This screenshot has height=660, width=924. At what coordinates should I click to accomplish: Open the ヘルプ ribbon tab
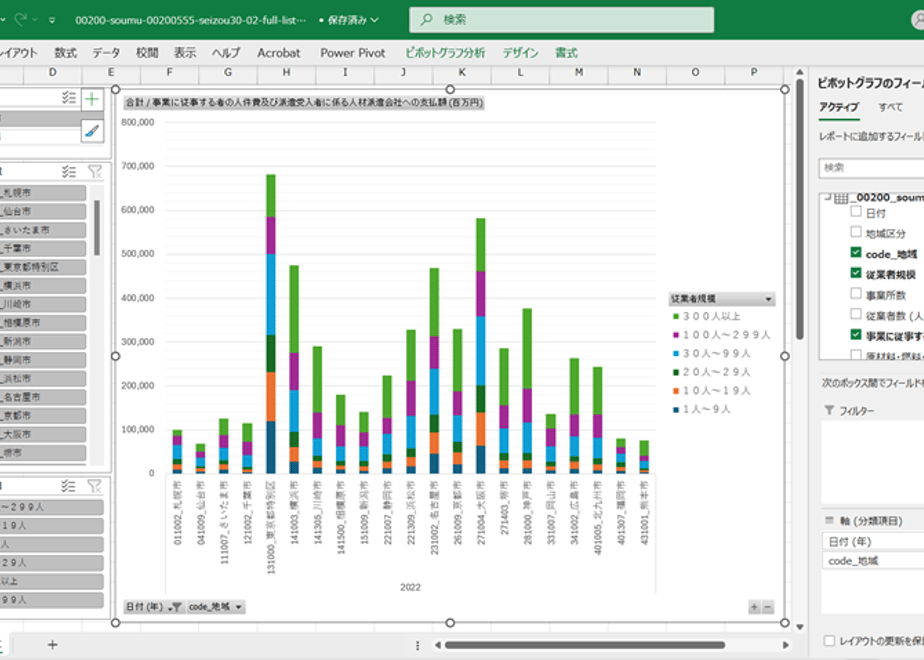click(x=226, y=53)
